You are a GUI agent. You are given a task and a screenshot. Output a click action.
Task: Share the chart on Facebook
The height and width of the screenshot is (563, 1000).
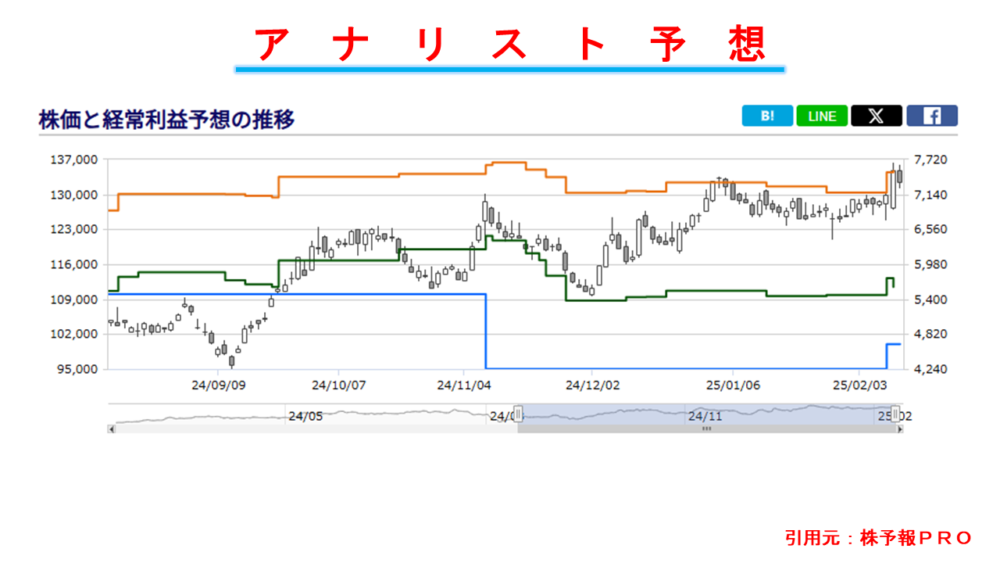click(932, 116)
